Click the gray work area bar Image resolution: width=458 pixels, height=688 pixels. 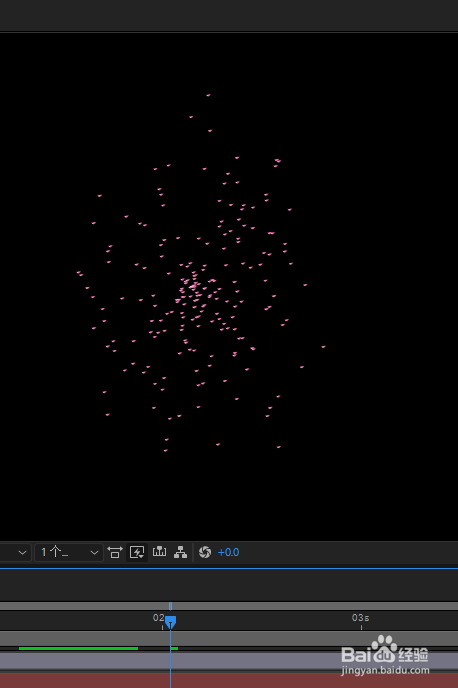229,638
